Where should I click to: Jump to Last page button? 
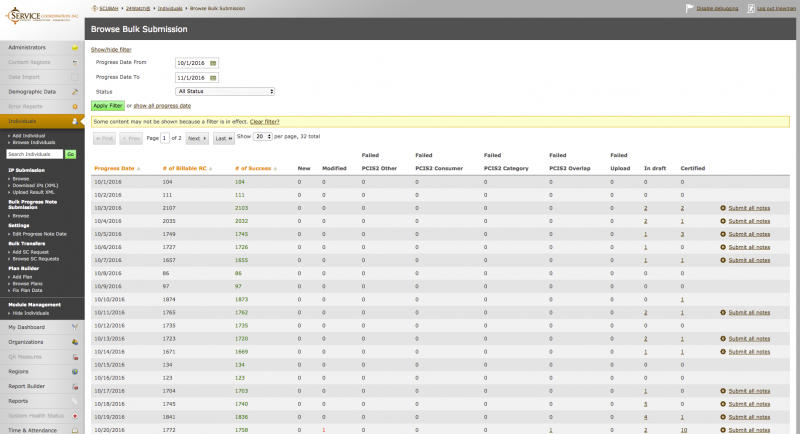[x=223, y=138]
